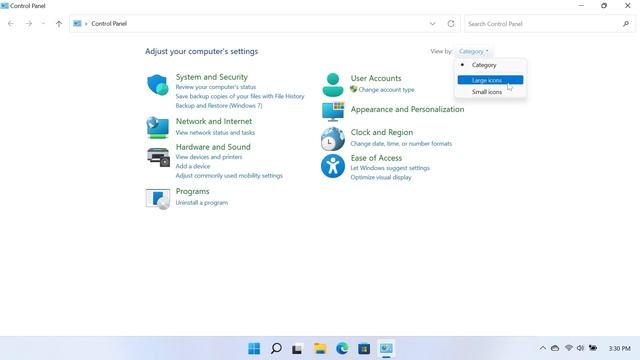Go back with the back arrow

11,24
